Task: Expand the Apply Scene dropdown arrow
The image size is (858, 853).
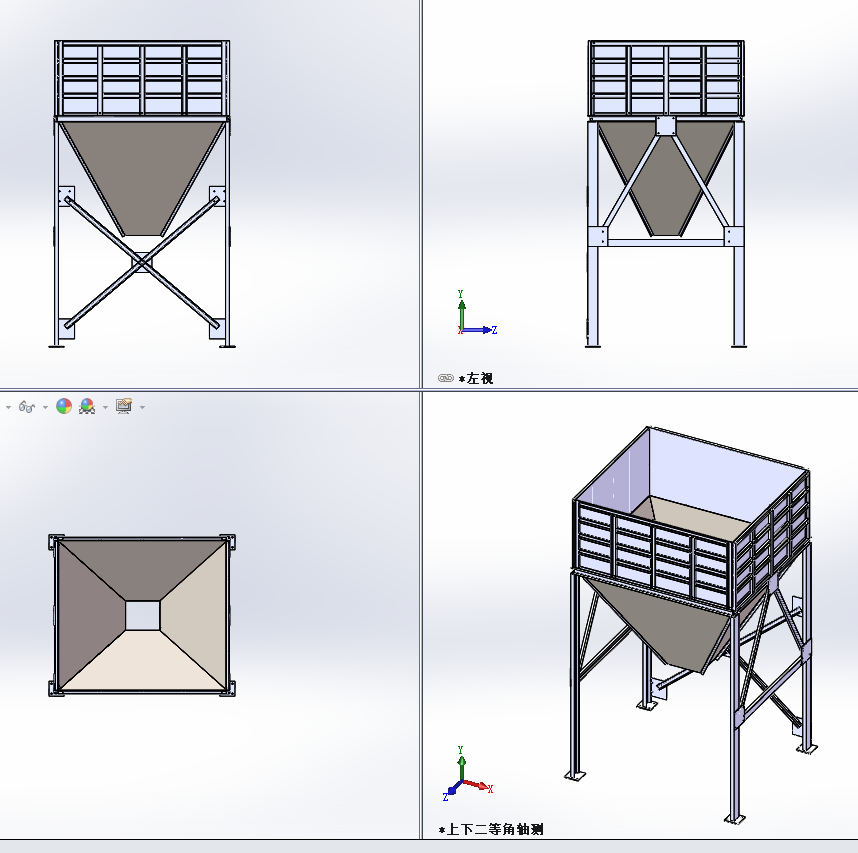Action: 106,407
